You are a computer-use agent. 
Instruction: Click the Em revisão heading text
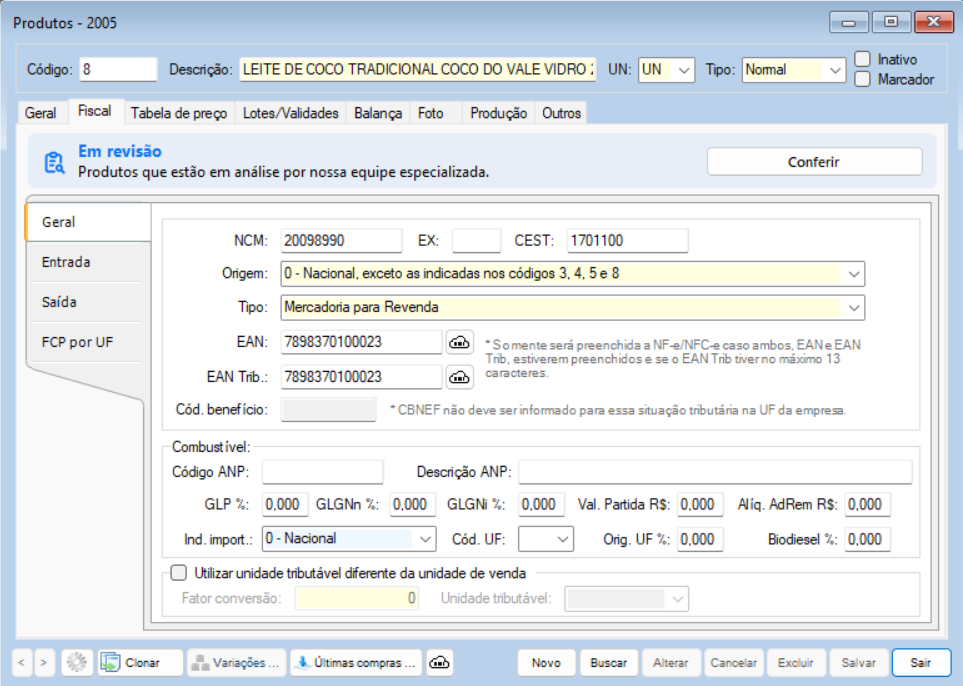[120, 152]
